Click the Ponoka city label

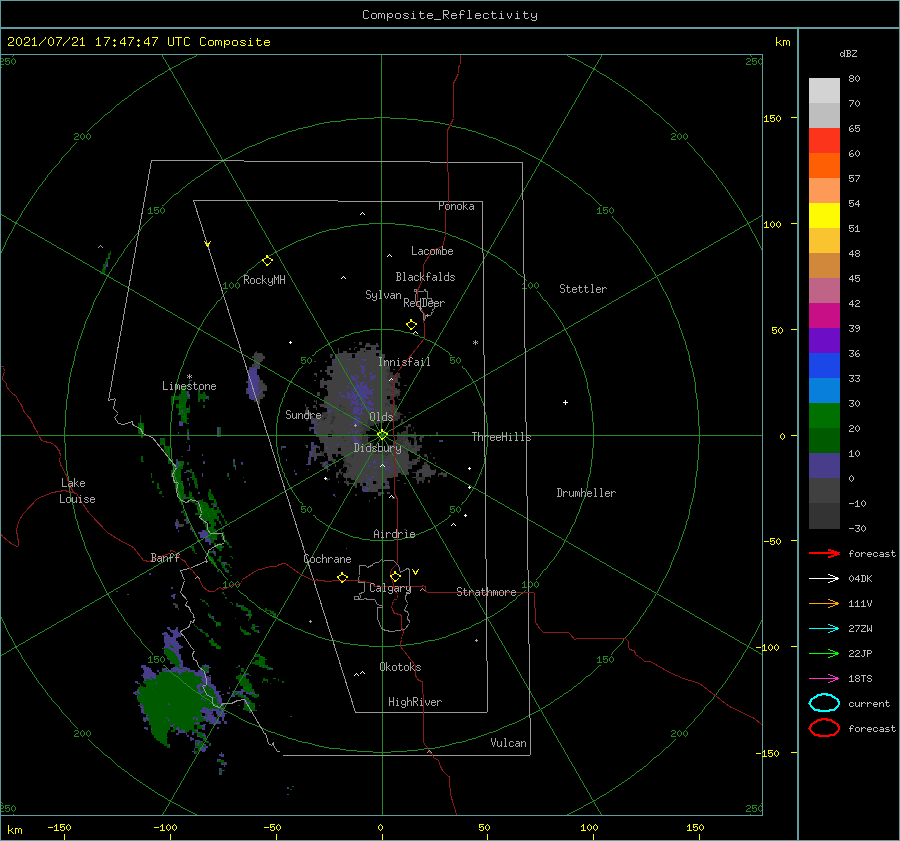click(456, 206)
